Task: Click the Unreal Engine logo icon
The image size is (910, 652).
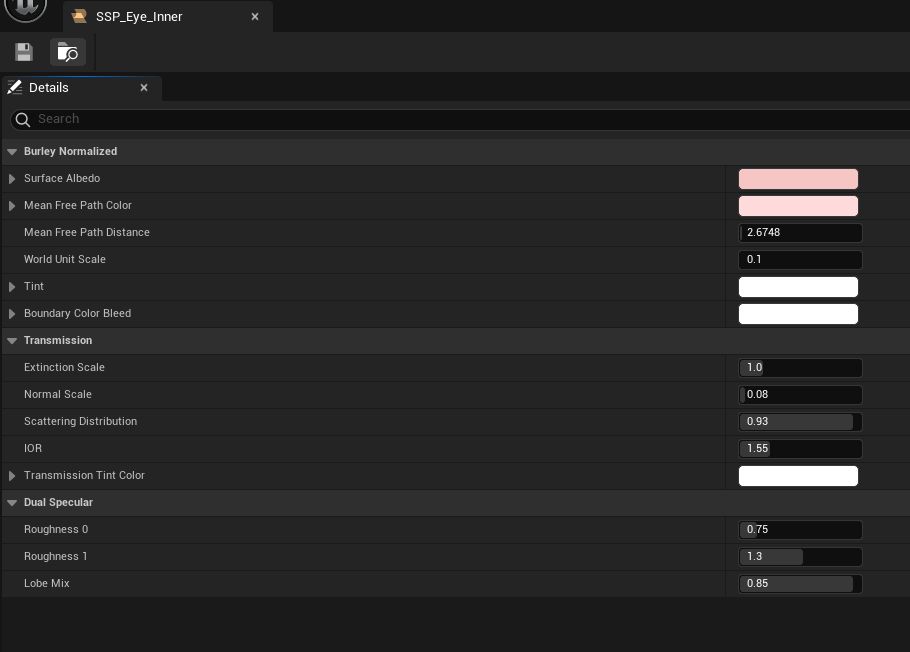Action: coord(25,8)
